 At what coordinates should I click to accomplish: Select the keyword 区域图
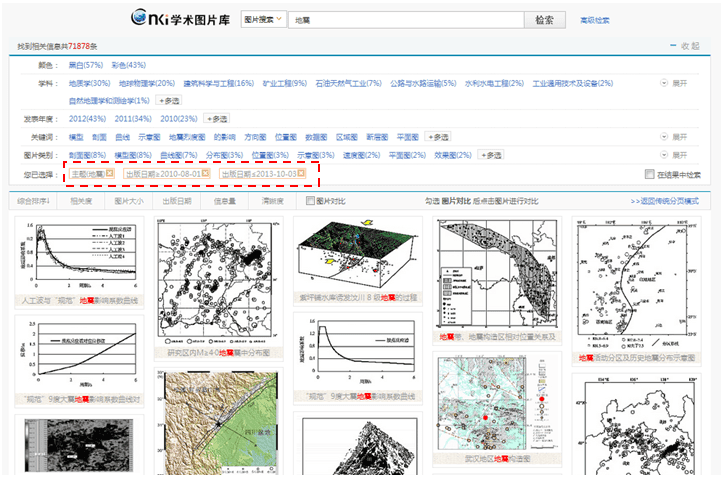coord(347,137)
